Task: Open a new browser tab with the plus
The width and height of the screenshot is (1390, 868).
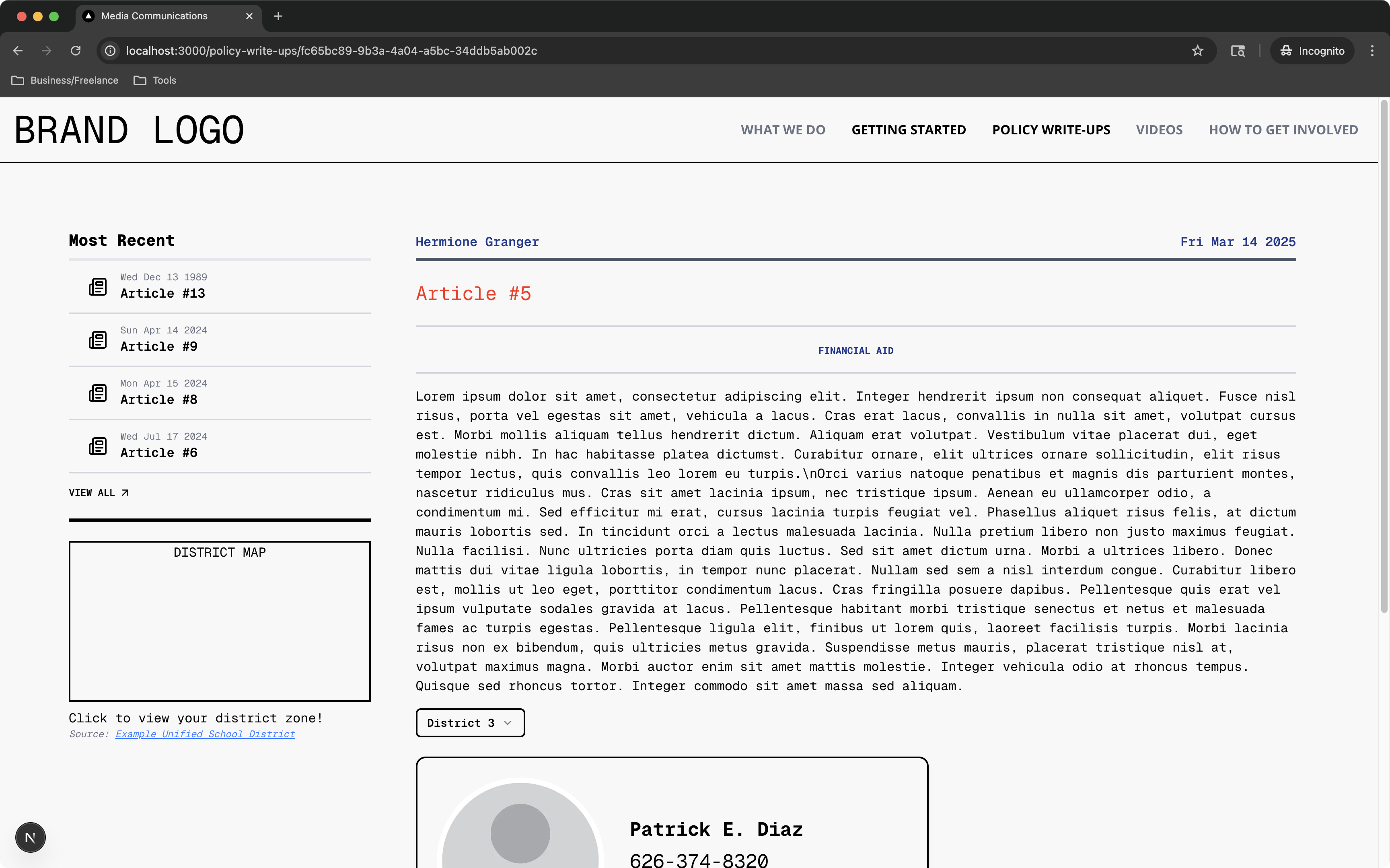Action: 278,16
